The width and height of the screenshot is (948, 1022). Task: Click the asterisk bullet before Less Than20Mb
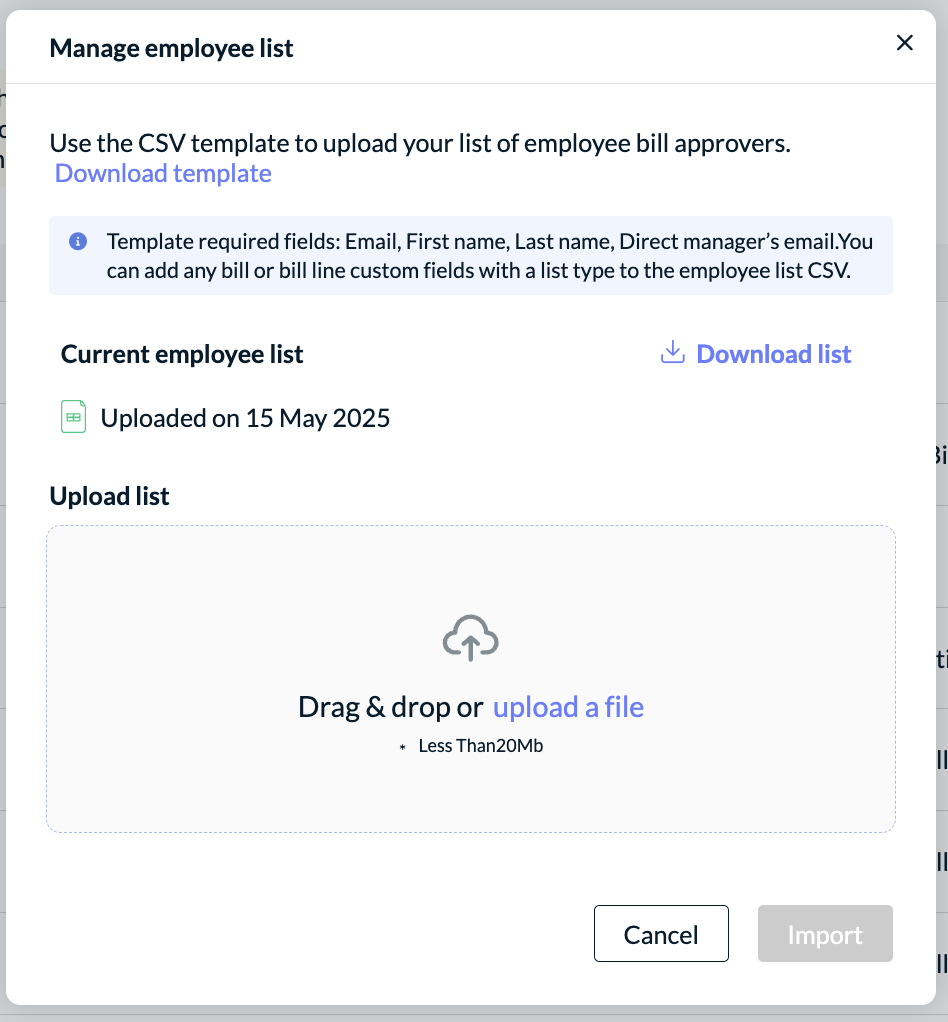[x=402, y=747]
